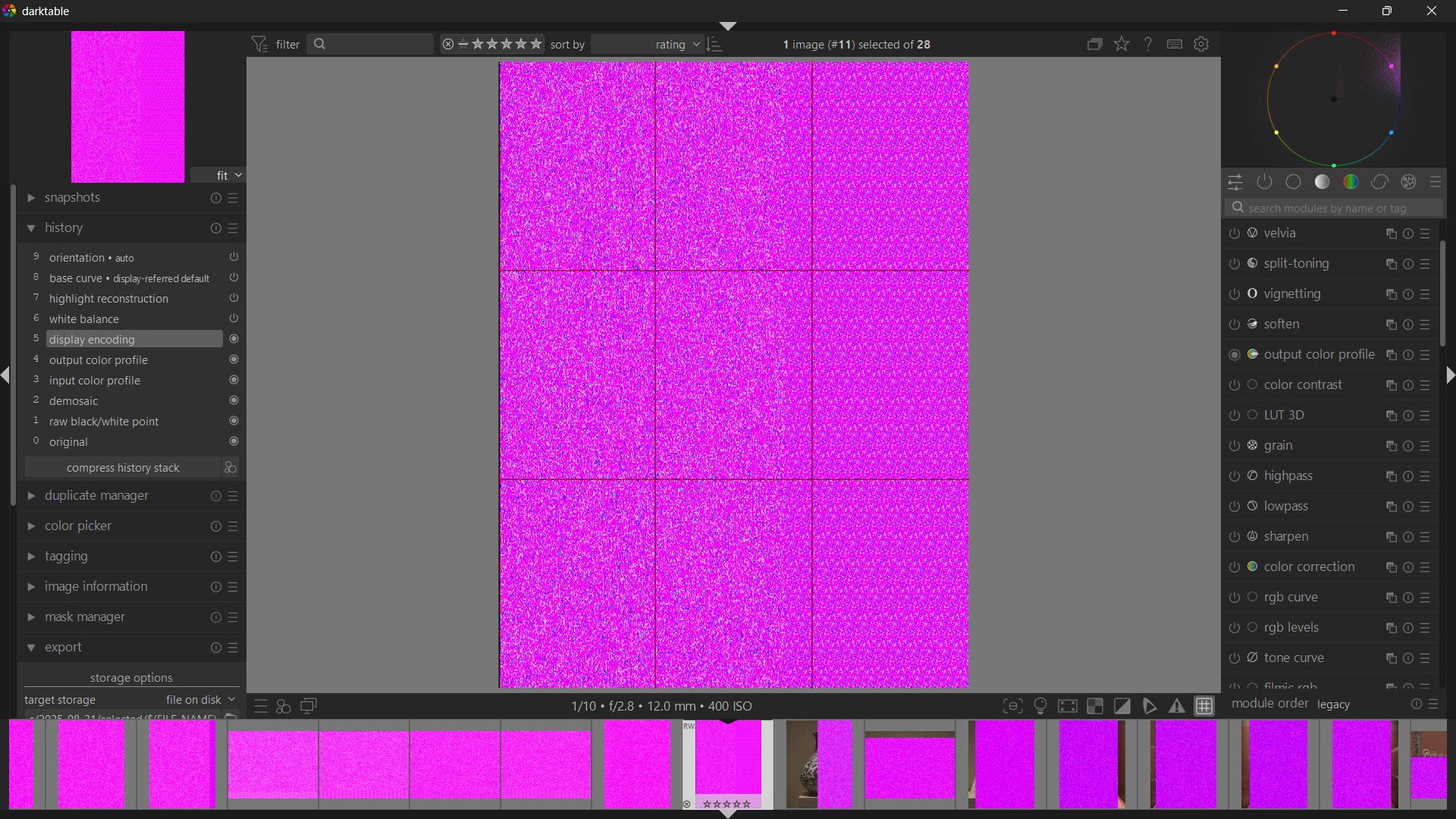Toggle focus peaking icon

(x=1013, y=706)
